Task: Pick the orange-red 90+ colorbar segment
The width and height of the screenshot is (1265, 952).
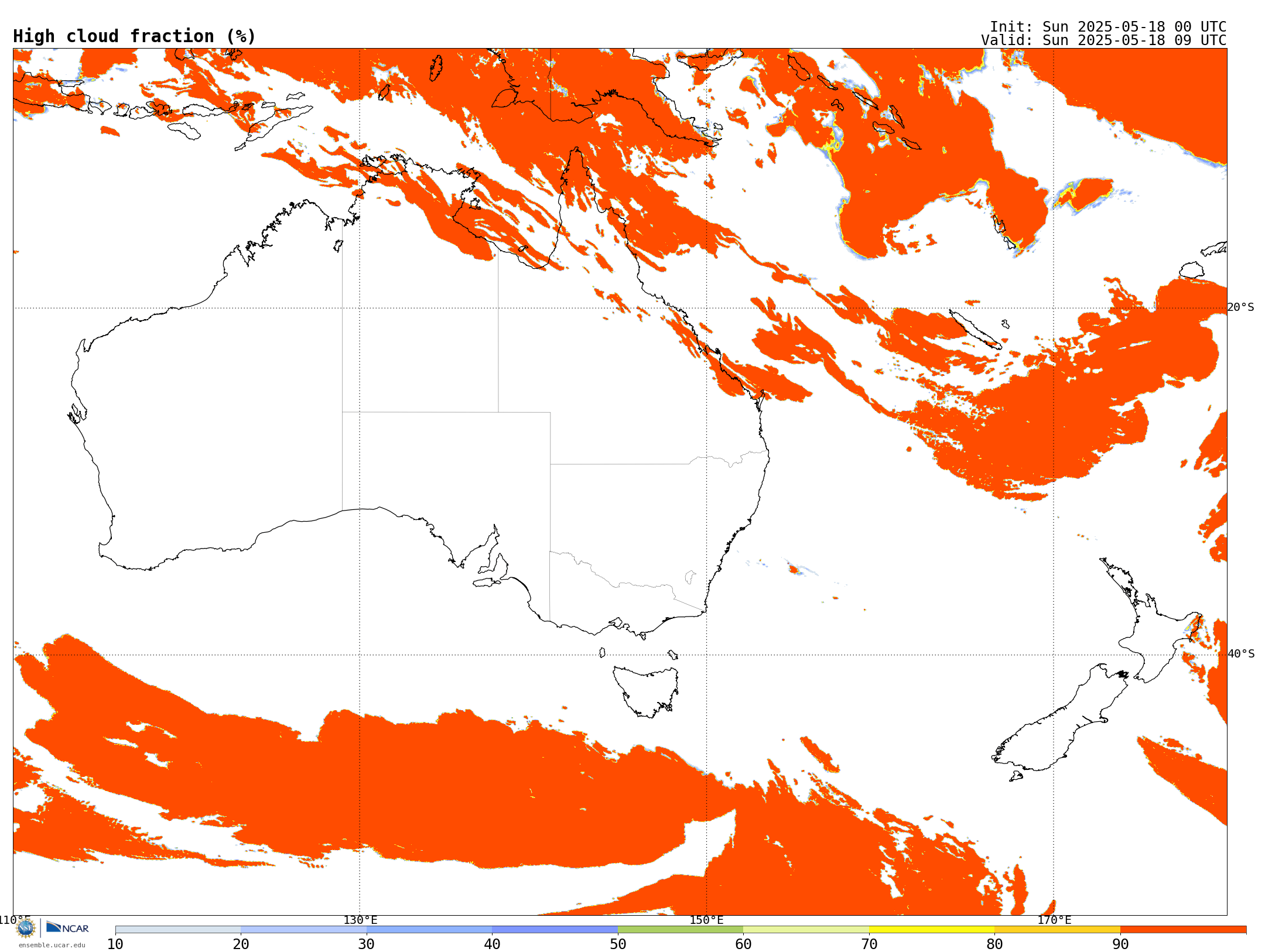Action: pyautogui.click(x=1183, y=930)
